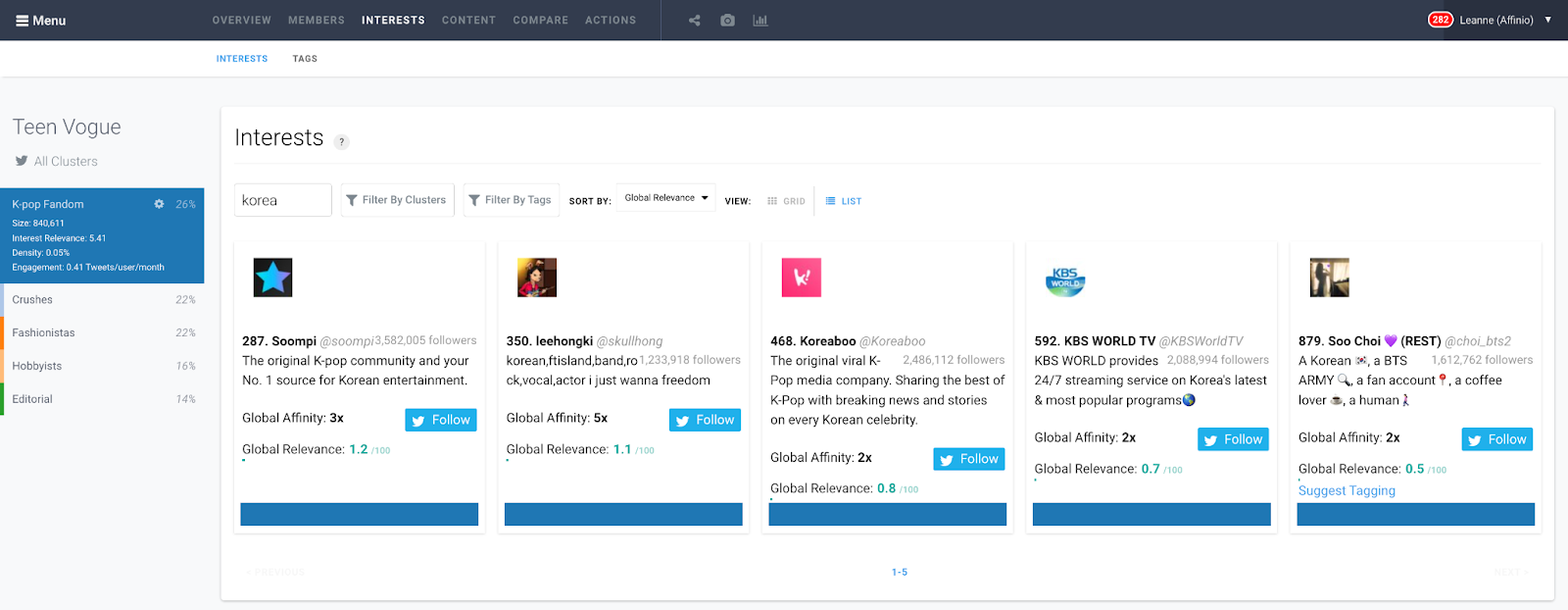Switch to List view
The image size is (1568, 610).
844,201
